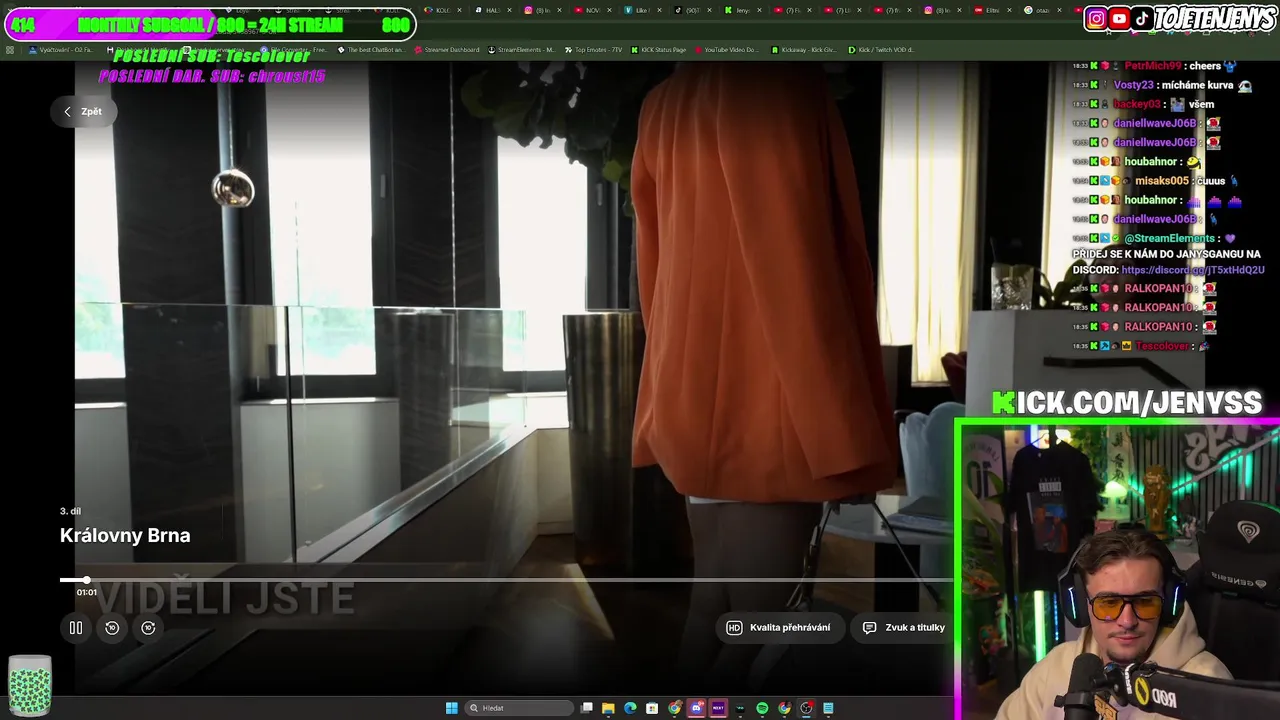Open the KICK Status Page bookmark

point(657,49)
